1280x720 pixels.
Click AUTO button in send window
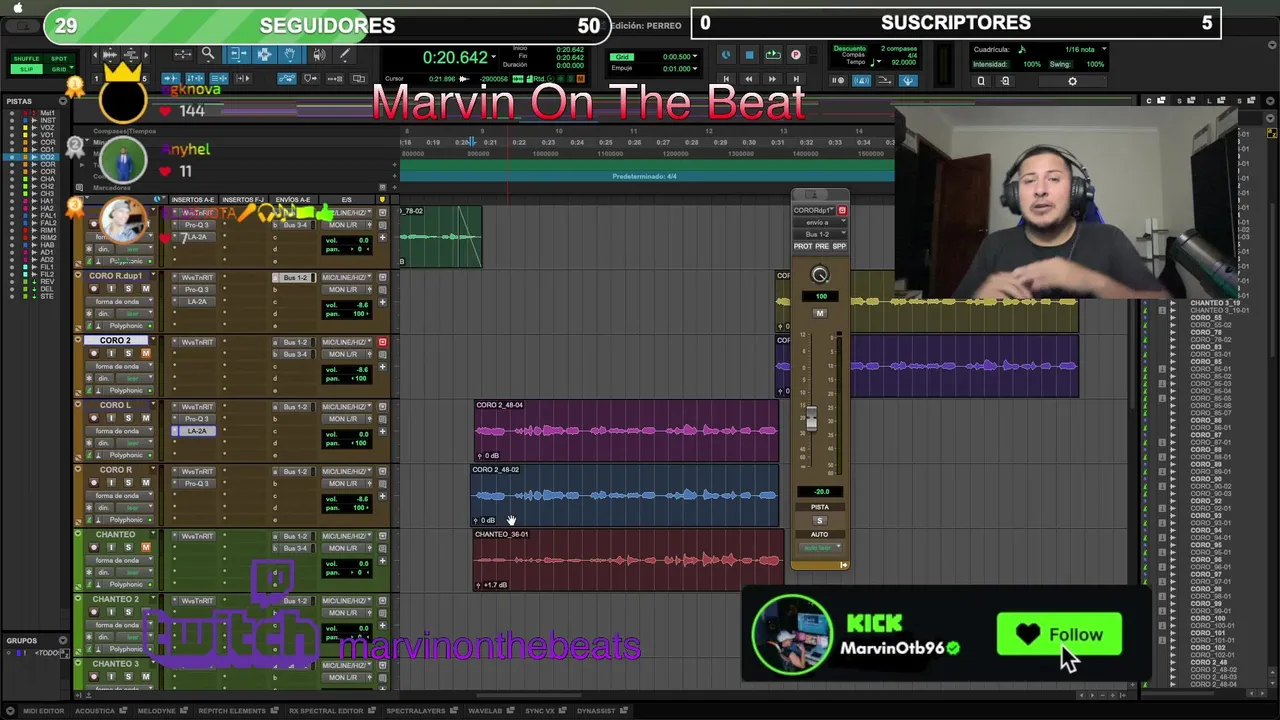click(x=819, y=534)
